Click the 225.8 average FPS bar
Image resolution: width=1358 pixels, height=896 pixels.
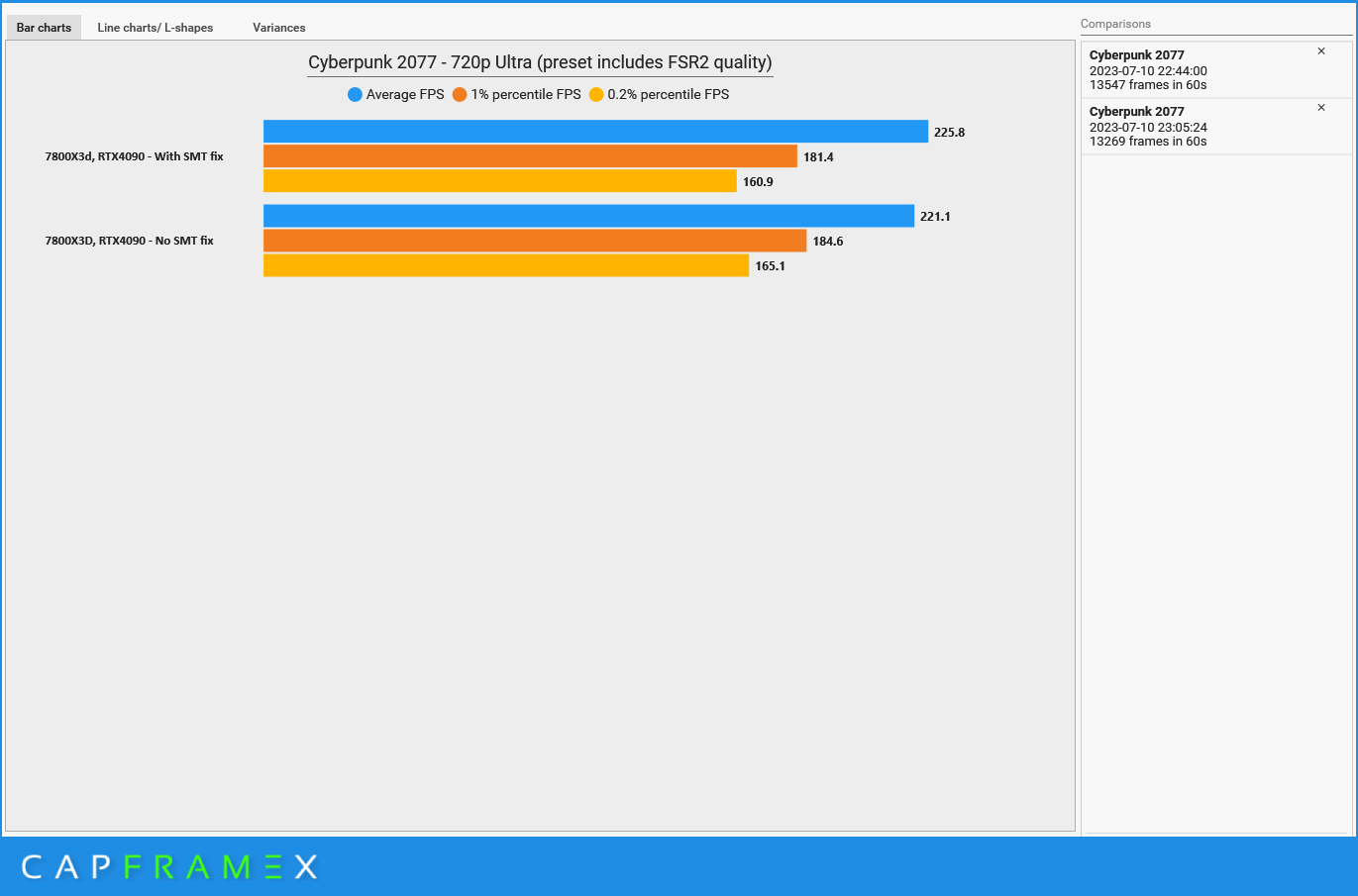click(x=595, y=132)
